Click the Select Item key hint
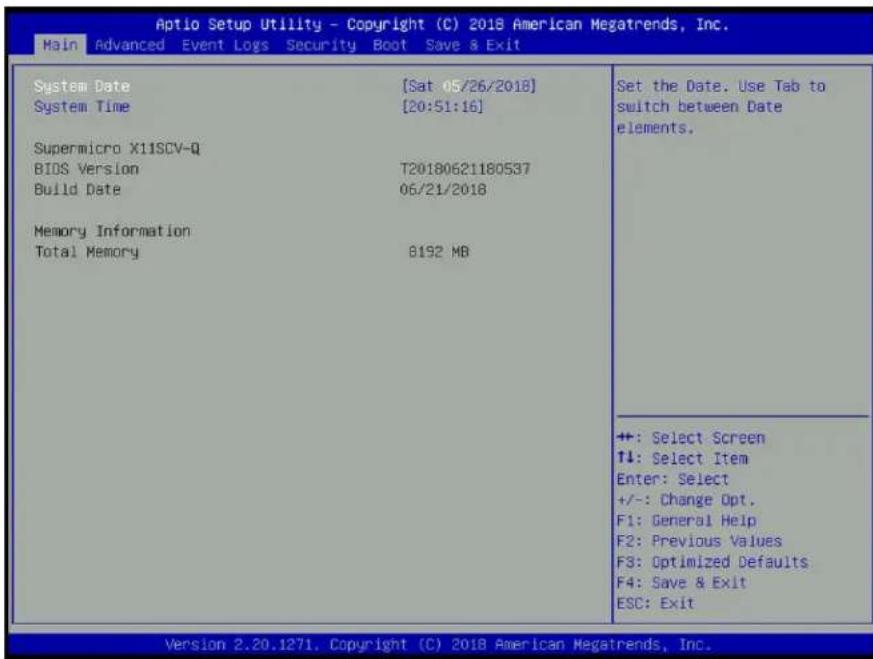The height and width of the screenshot is (659, 873). click(683, 459)
